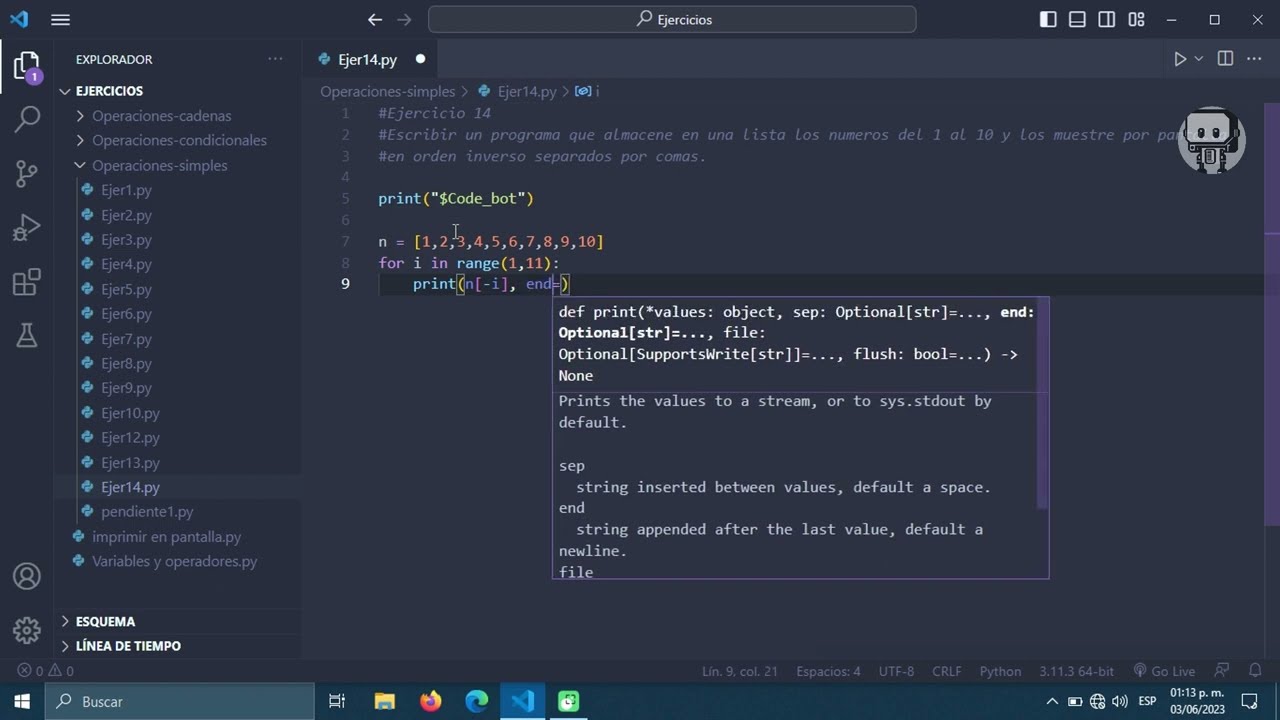This screenshot has height=720, width=1280.
Task: Open the Extensions view
Action: [x=27, y=282]
